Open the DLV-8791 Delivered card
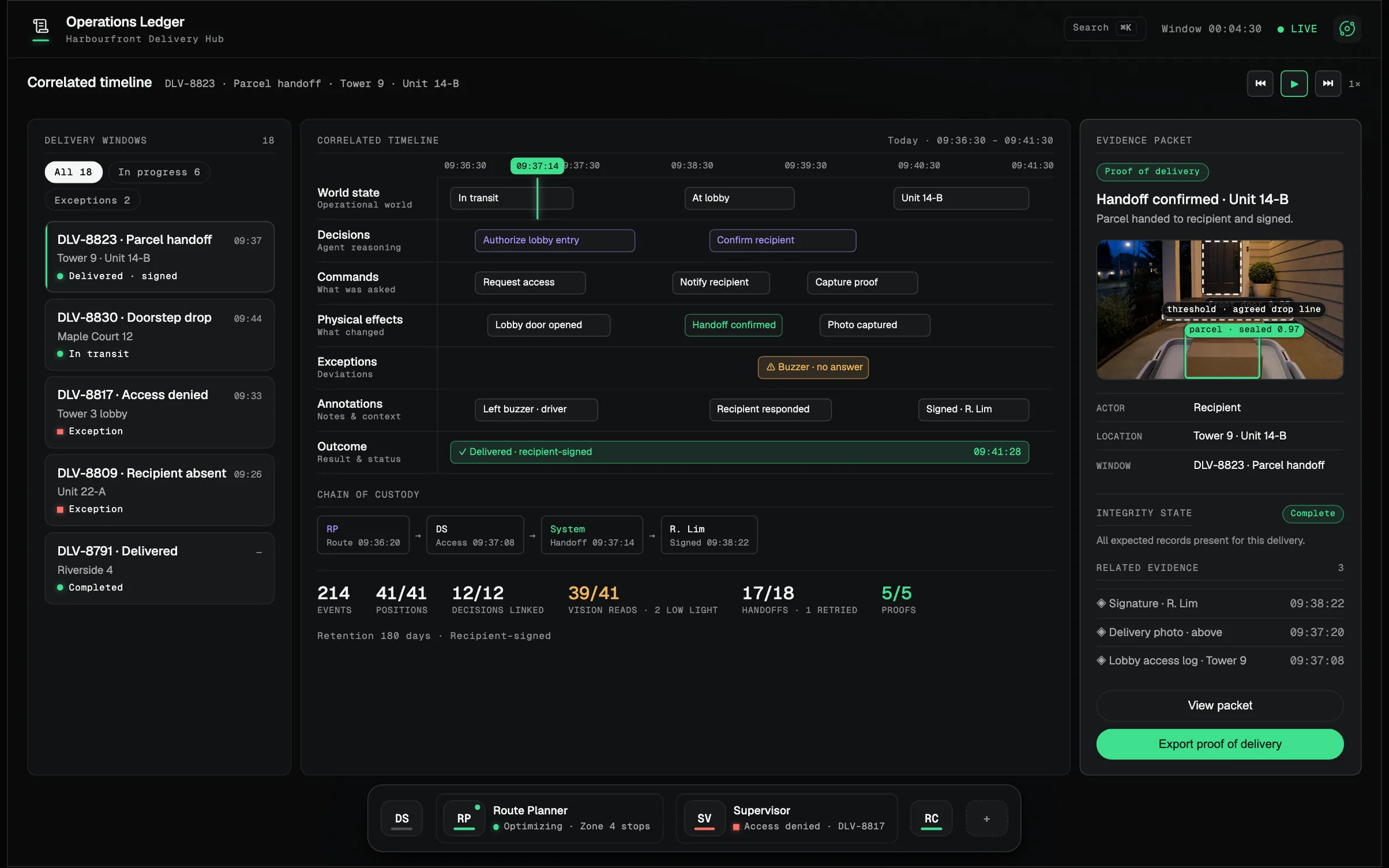The width and height of the screenshot is (1389, 868). click(160, 569)
